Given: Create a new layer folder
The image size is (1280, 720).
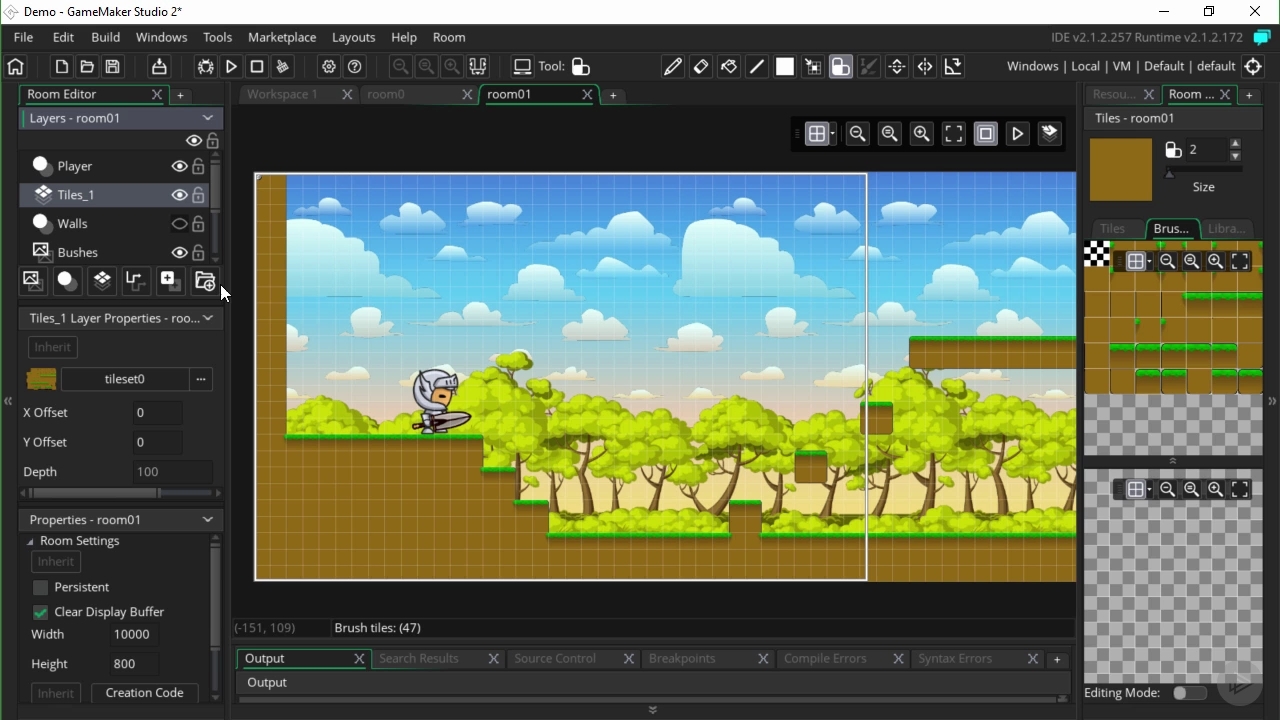Looking at the screenshot, I should (204, 281).
